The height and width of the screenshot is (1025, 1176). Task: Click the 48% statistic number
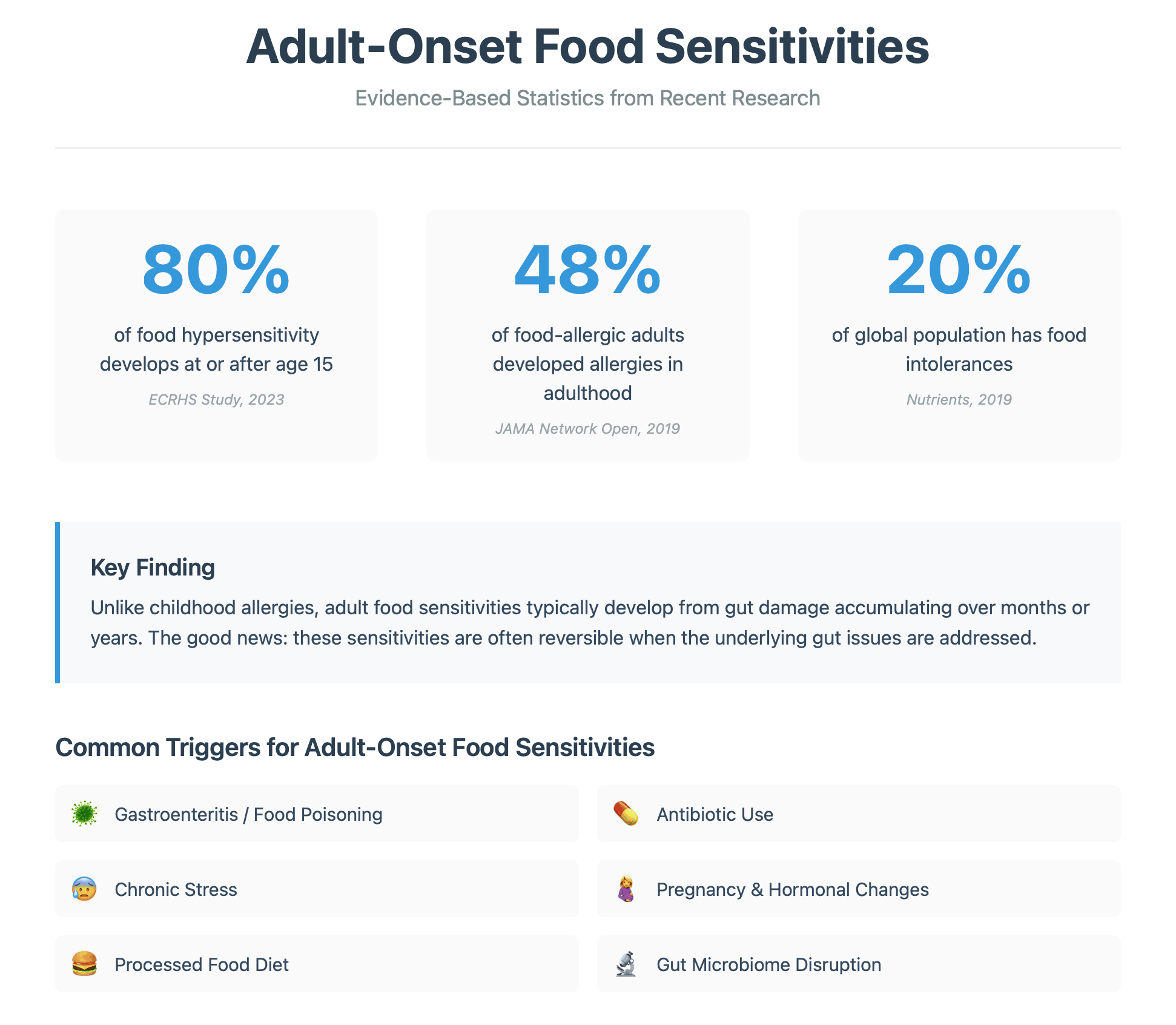point(587,270)
